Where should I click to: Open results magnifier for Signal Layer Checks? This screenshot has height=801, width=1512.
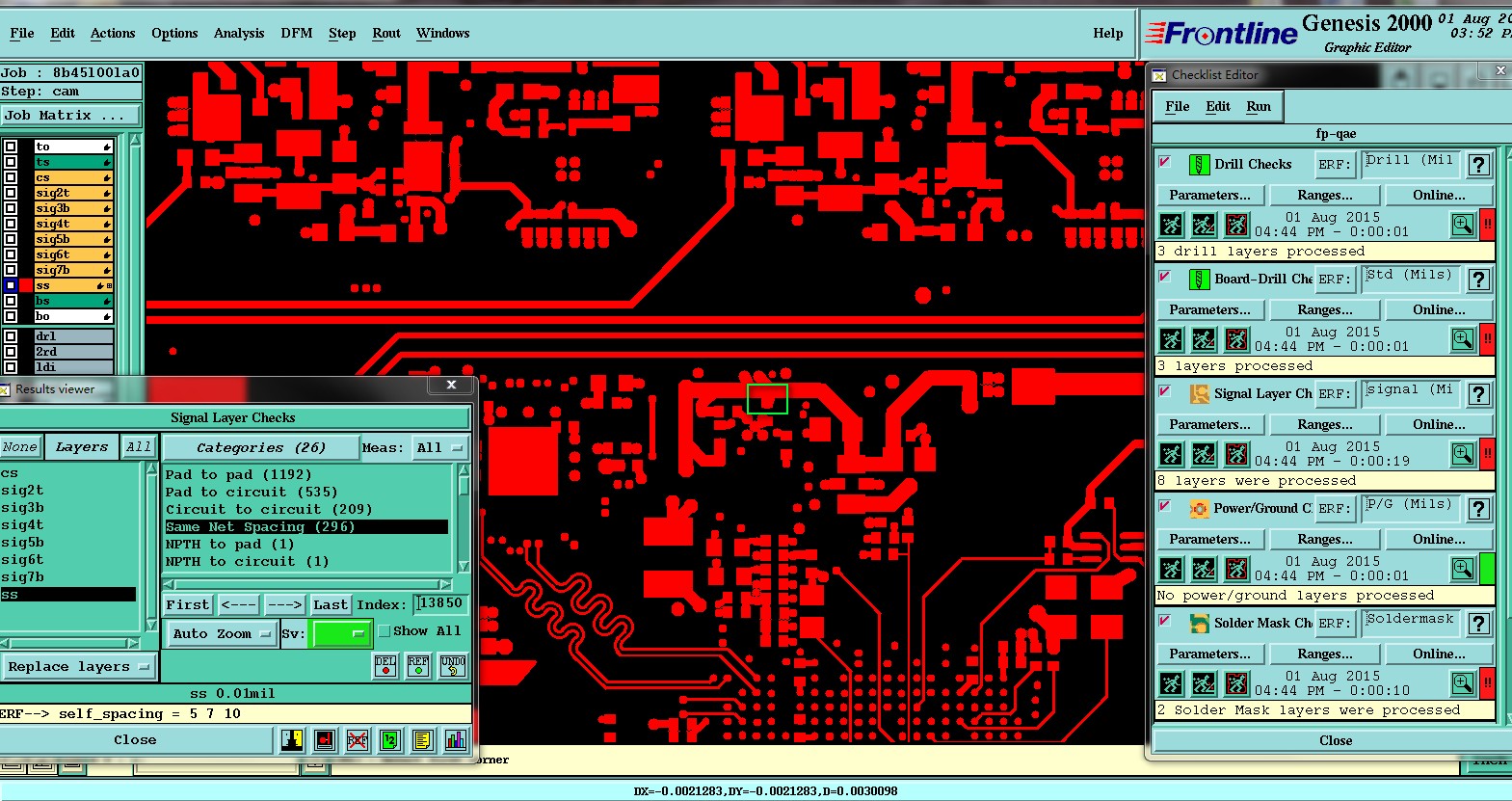pos(1462,454)
